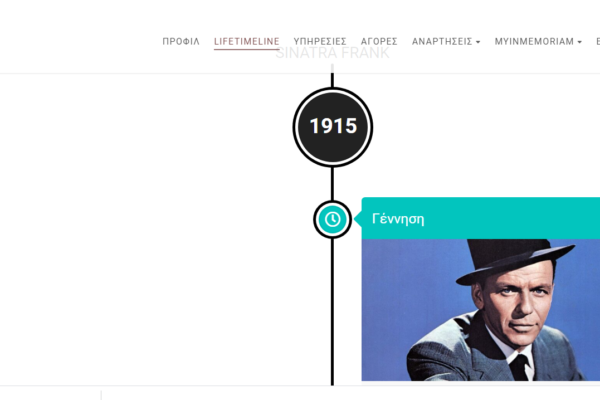
Task: Click the clock icon on the timeline
Action: (332, 219)
